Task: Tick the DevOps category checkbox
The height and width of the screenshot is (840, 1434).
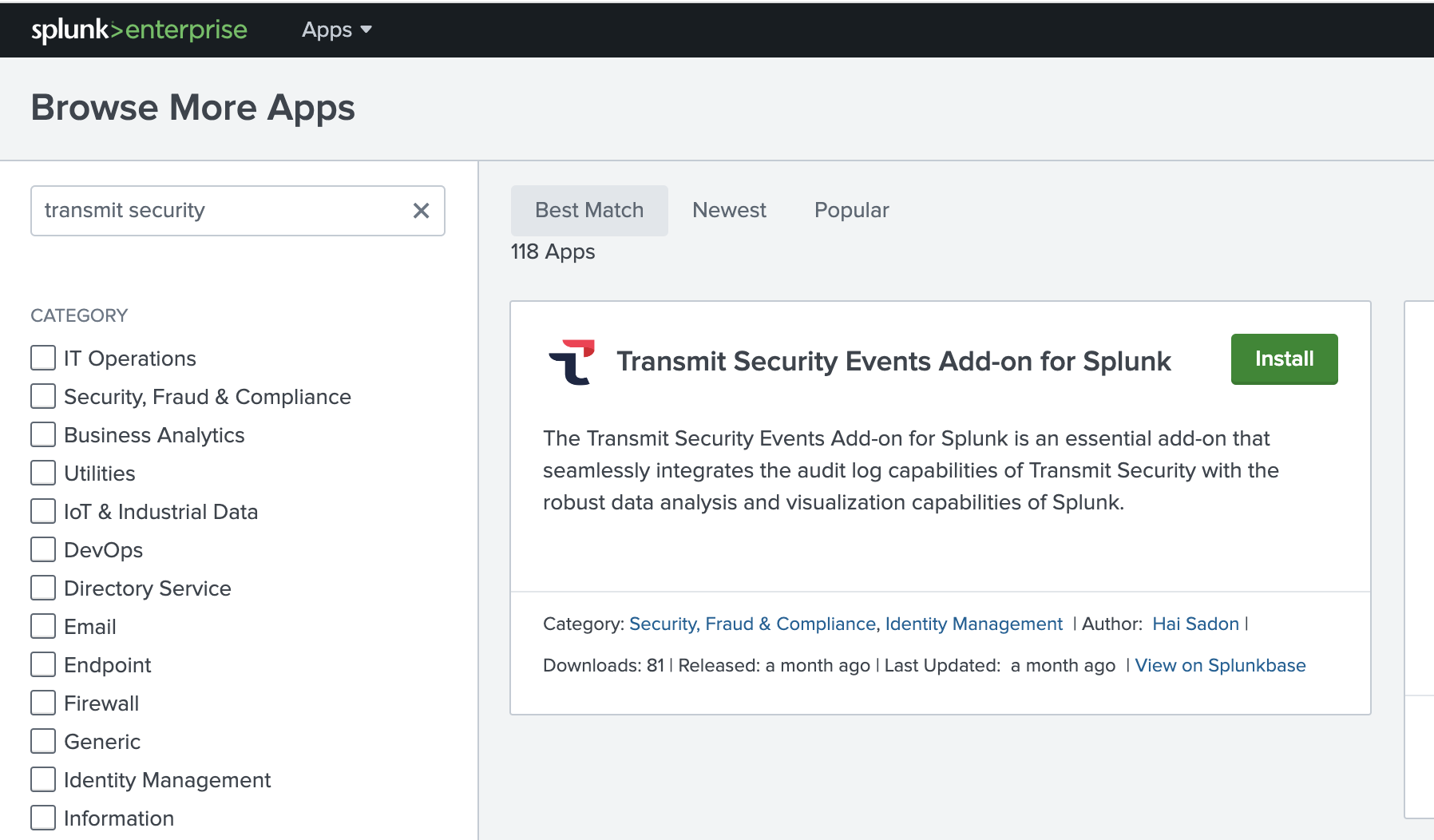Action: click(43, 549)
